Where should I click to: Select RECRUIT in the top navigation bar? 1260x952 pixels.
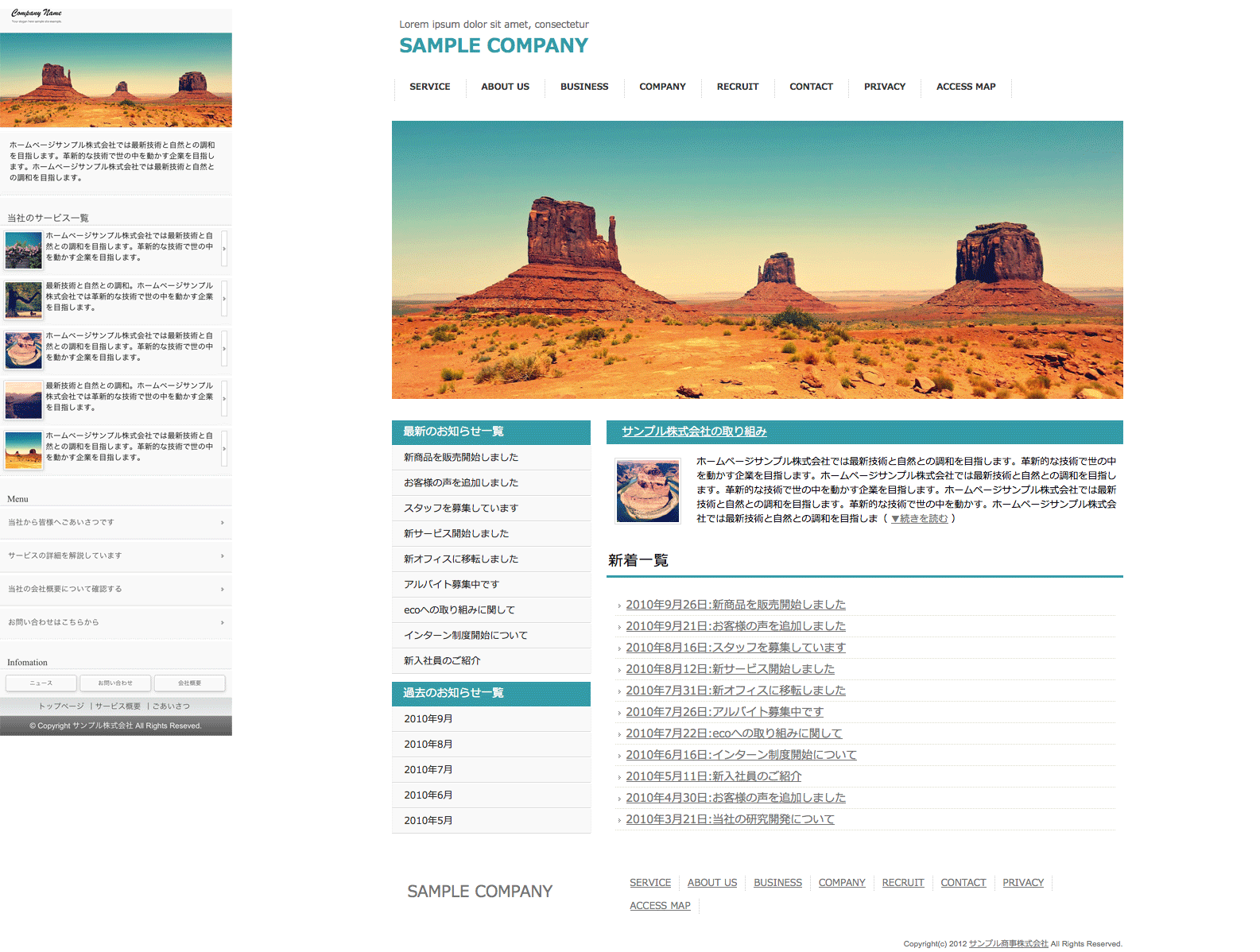[737, 87]
